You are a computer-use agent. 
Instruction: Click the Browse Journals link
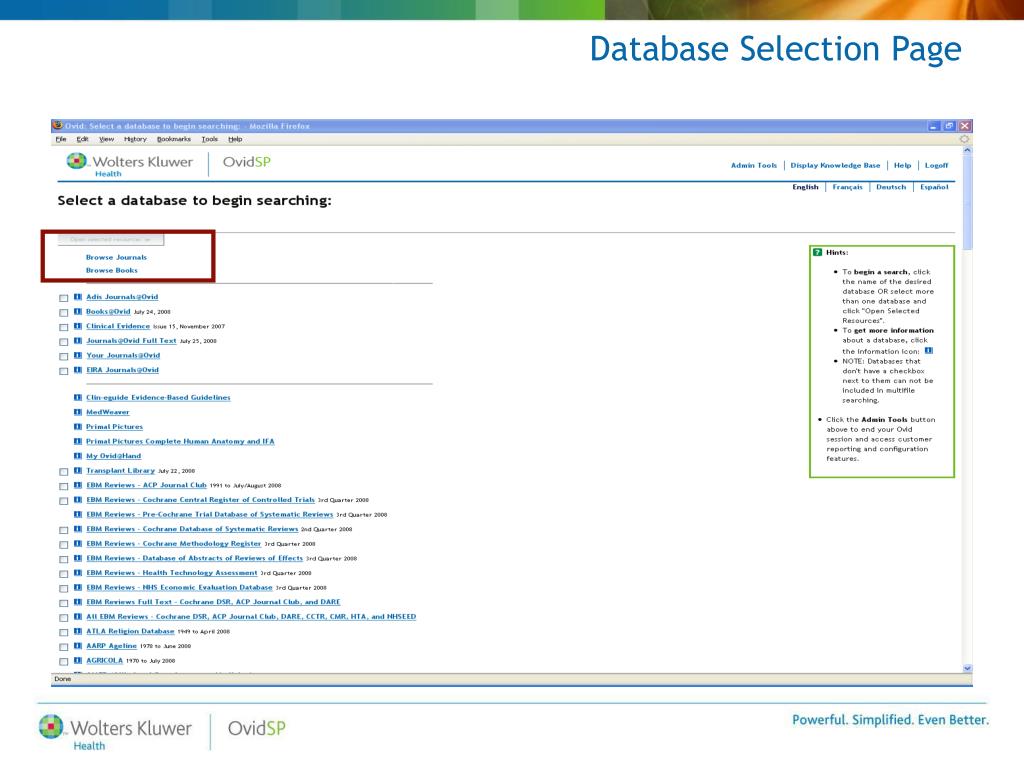(x=116, y=257)
